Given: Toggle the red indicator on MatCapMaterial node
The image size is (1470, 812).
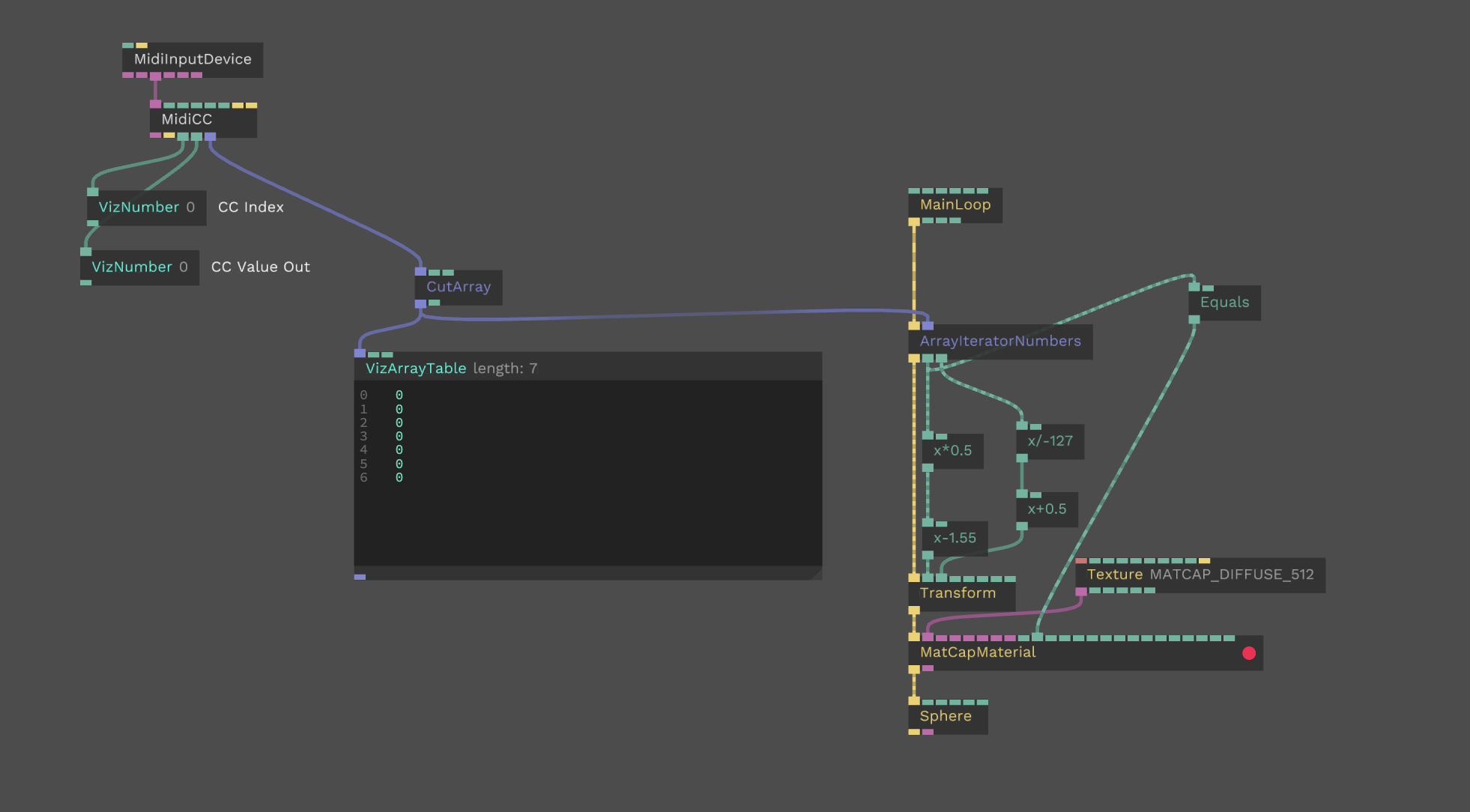Looking at the screenshot, I should tap(1249, 653).
